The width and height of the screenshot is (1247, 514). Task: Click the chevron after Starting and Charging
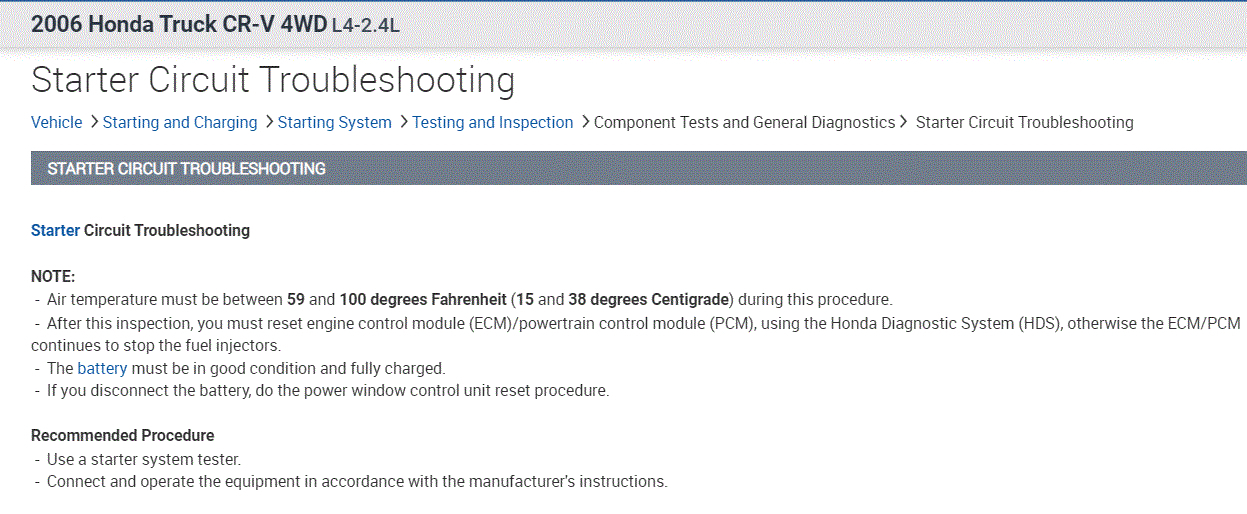point(268,122)
